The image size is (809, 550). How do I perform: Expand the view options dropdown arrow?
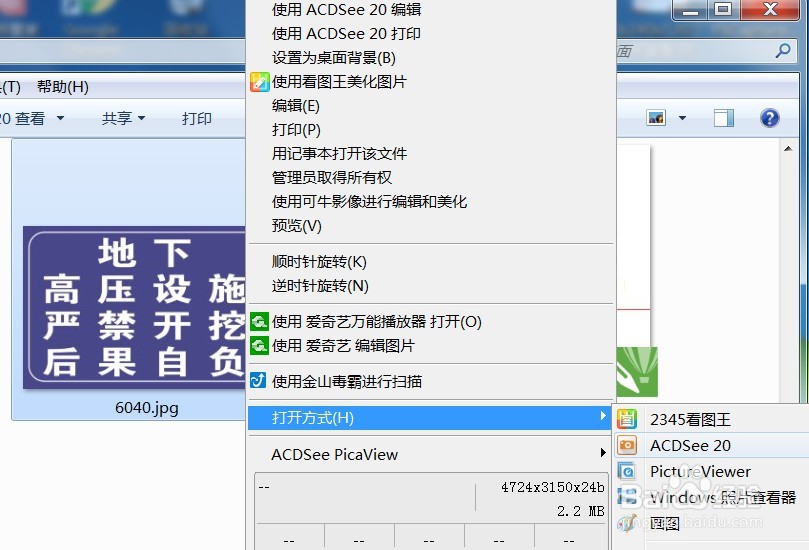(x=682, y=118)
